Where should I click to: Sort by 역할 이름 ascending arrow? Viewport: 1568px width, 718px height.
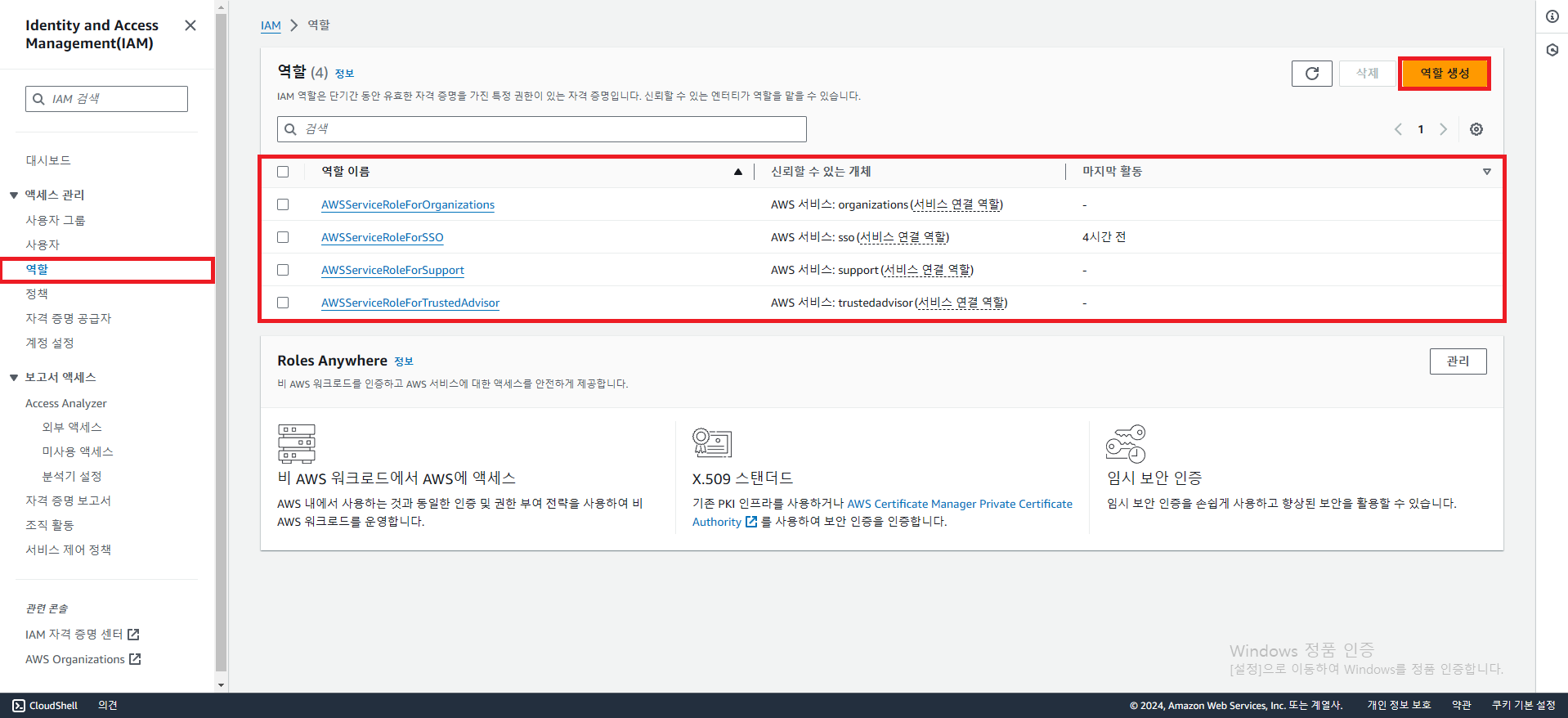tap(737, 172)
